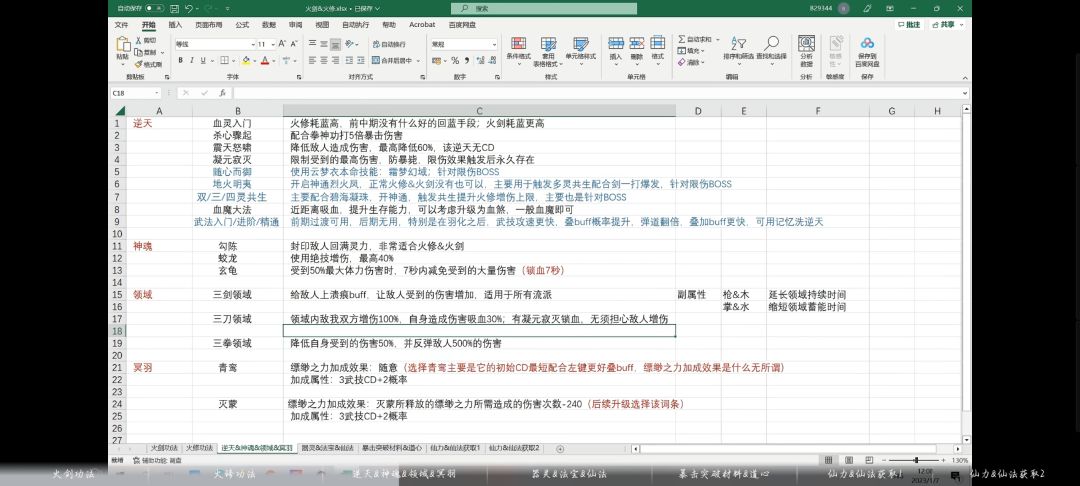Expand the fill color dropdown arrow
This screenshot has width=1080, height=486.
pyautogui.click(x=254, y=61)
